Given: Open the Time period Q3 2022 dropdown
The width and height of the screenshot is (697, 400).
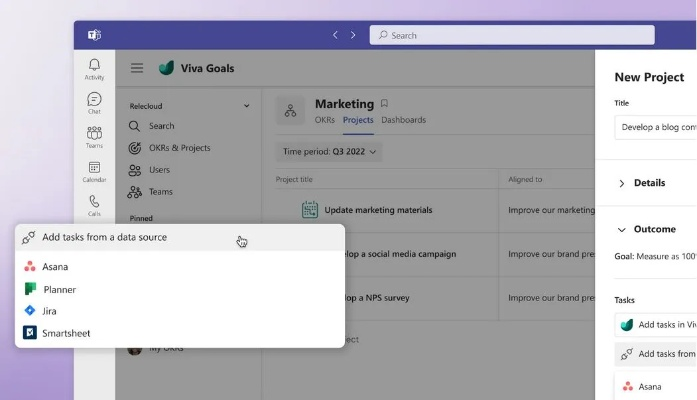Looking at the screenshot, I should 329,152.
